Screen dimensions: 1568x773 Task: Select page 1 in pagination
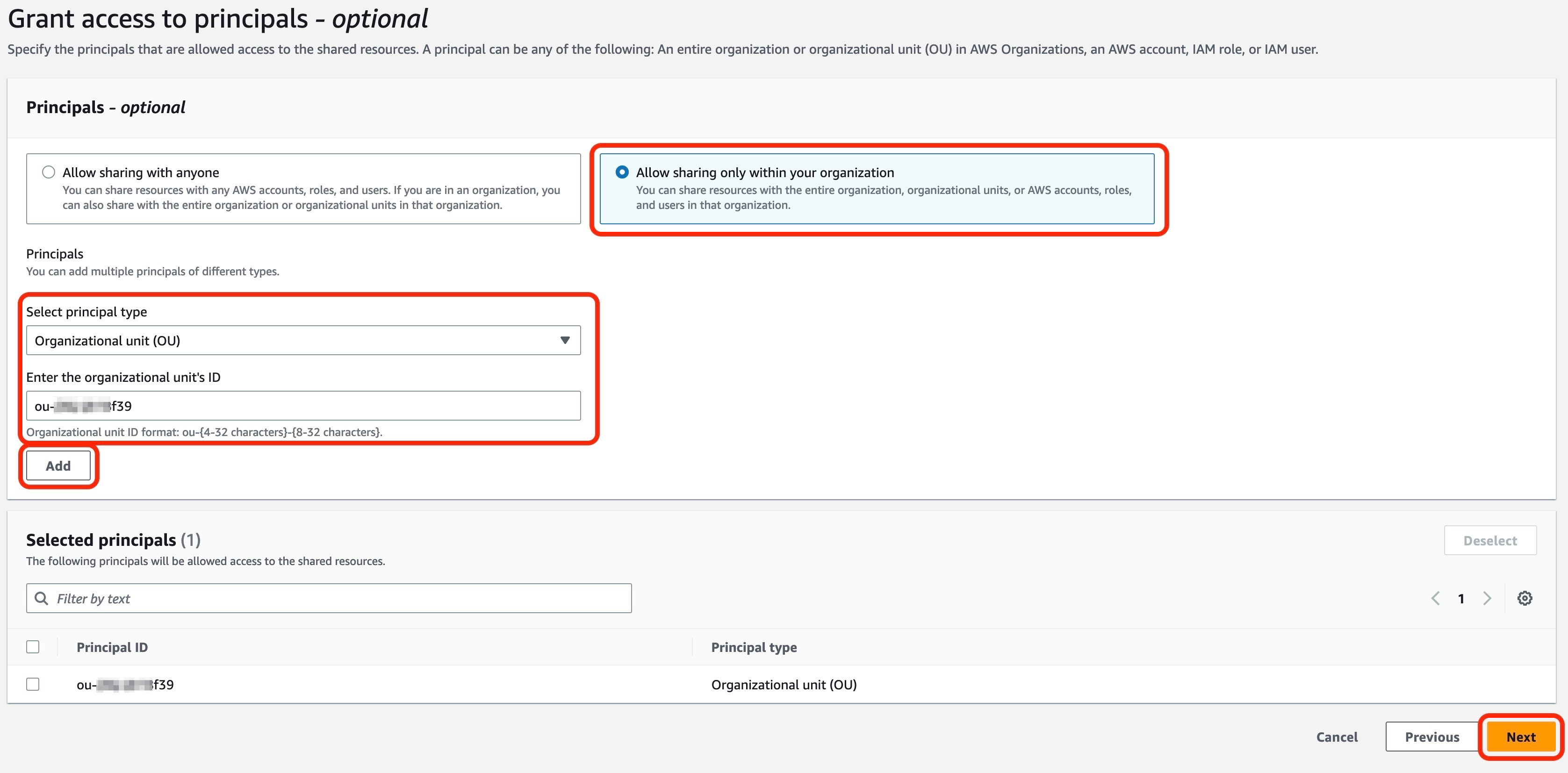pos(1461,598)
